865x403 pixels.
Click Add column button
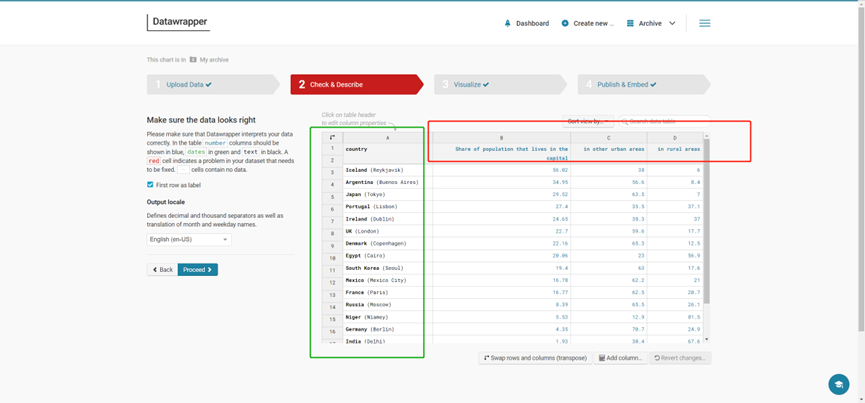pyautogui.click(x=621, y=358)
